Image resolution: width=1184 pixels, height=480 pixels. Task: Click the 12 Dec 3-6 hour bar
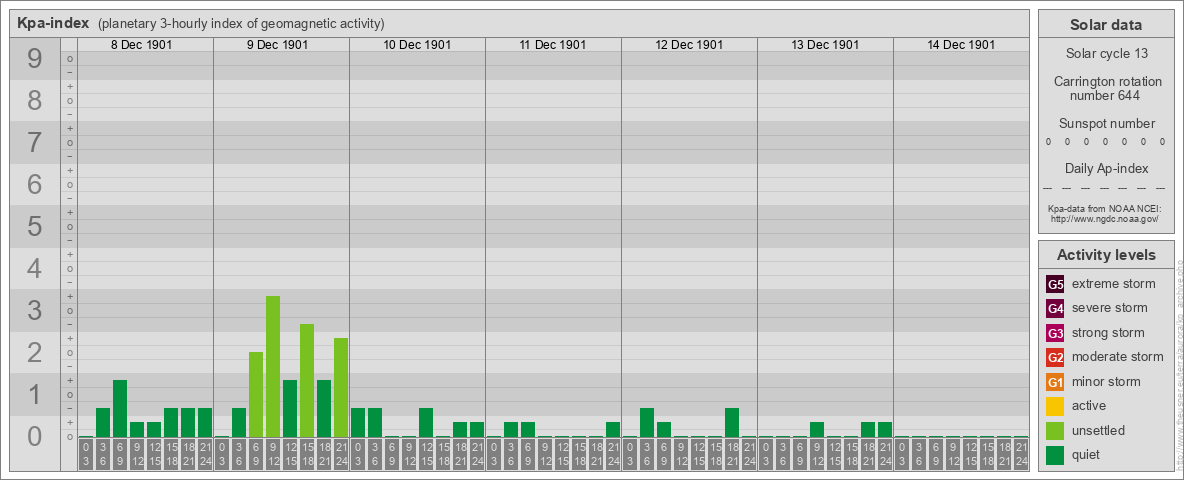click(x=646, y=422)
